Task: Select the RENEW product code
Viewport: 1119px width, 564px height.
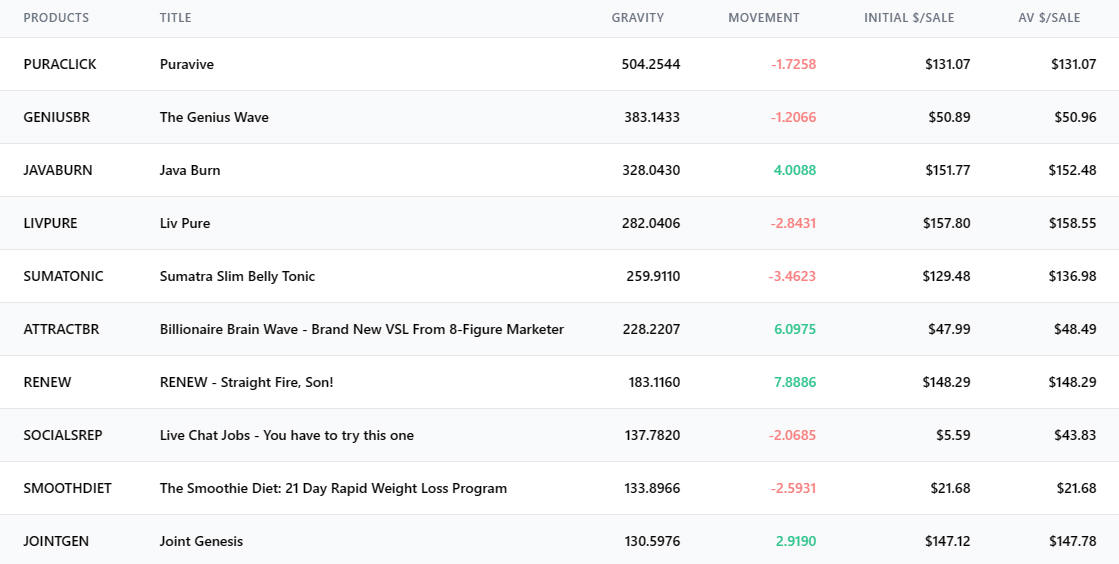Action: pyautogui.click(x=47, y=382)
